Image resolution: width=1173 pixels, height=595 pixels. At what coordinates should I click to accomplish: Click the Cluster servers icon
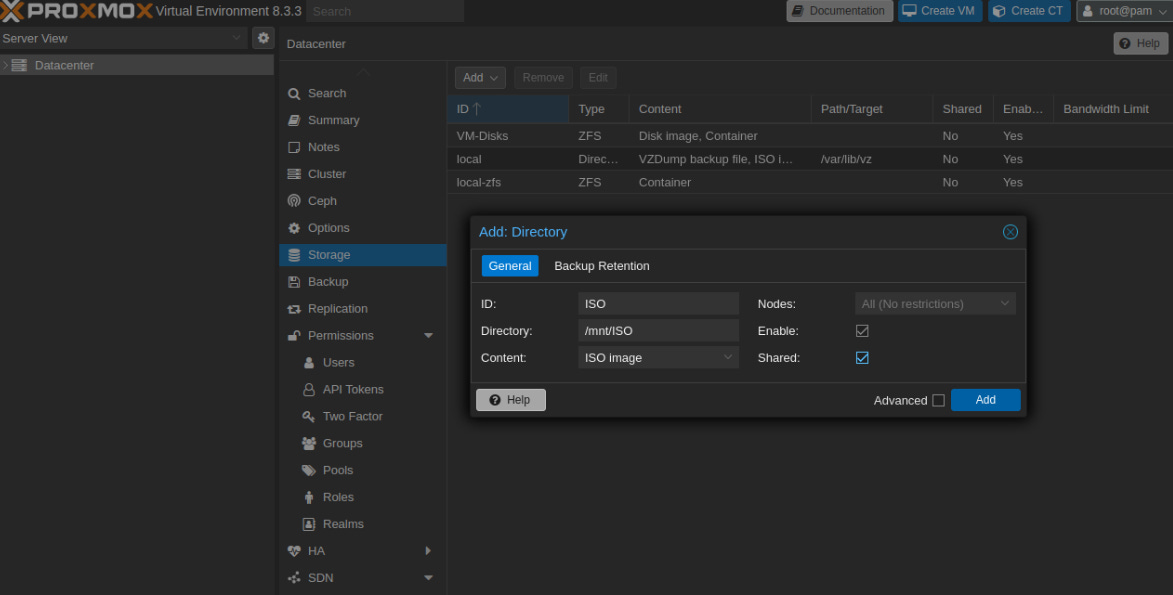(294, 174)
